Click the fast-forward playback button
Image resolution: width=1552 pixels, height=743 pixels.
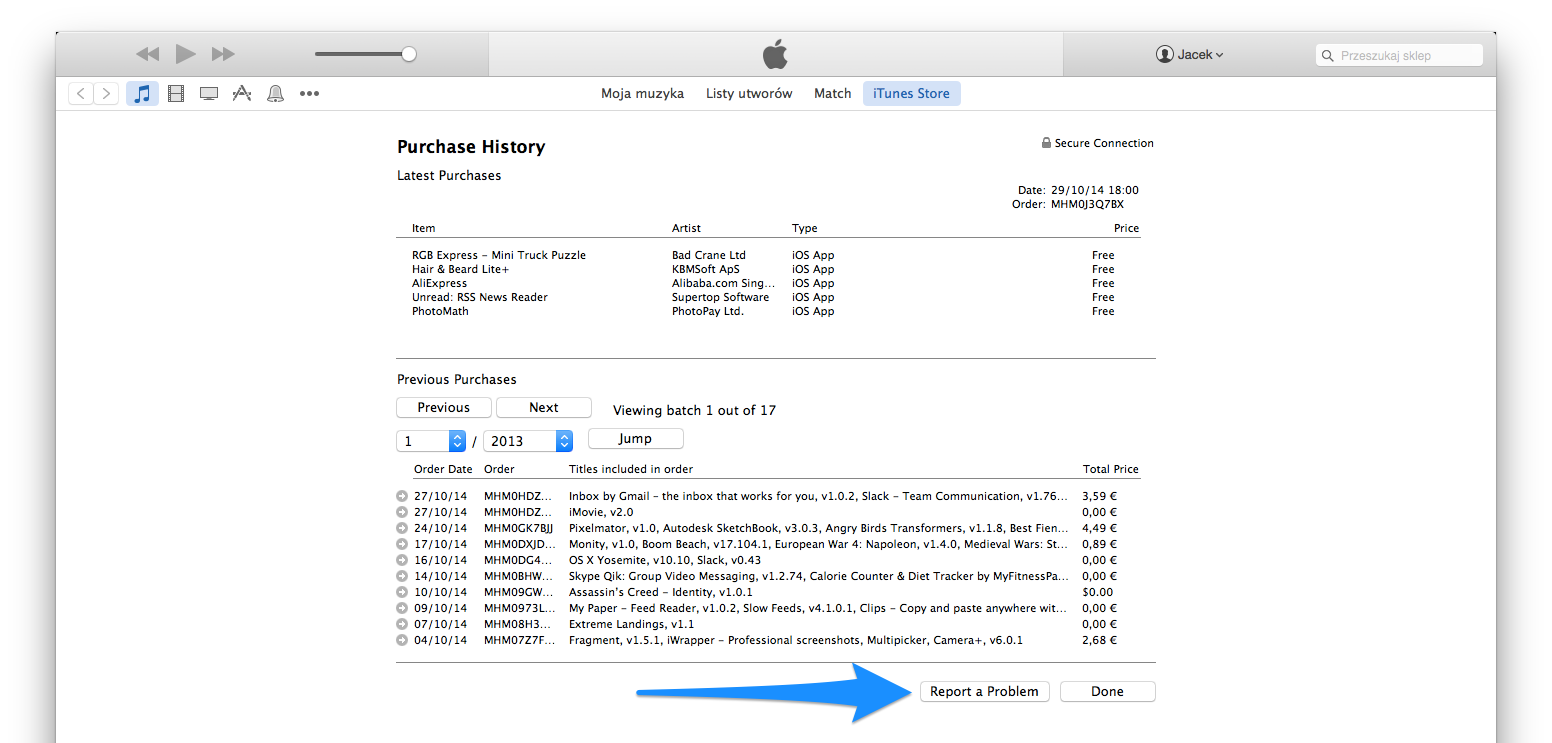pyautogui.click(x=223, y=54)
